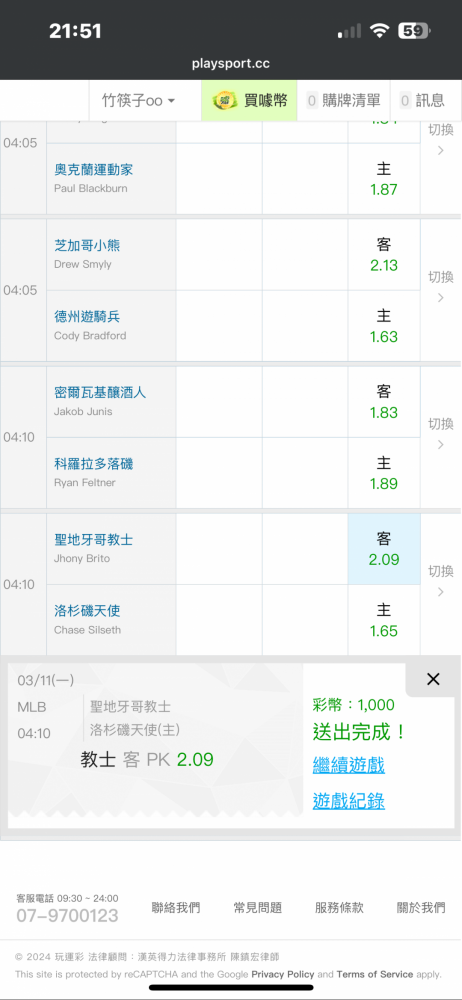Tap 切換 arrow for Brewers-Rockies game
The width and height of the screenshot is (462, 1000).
(440, 434)
